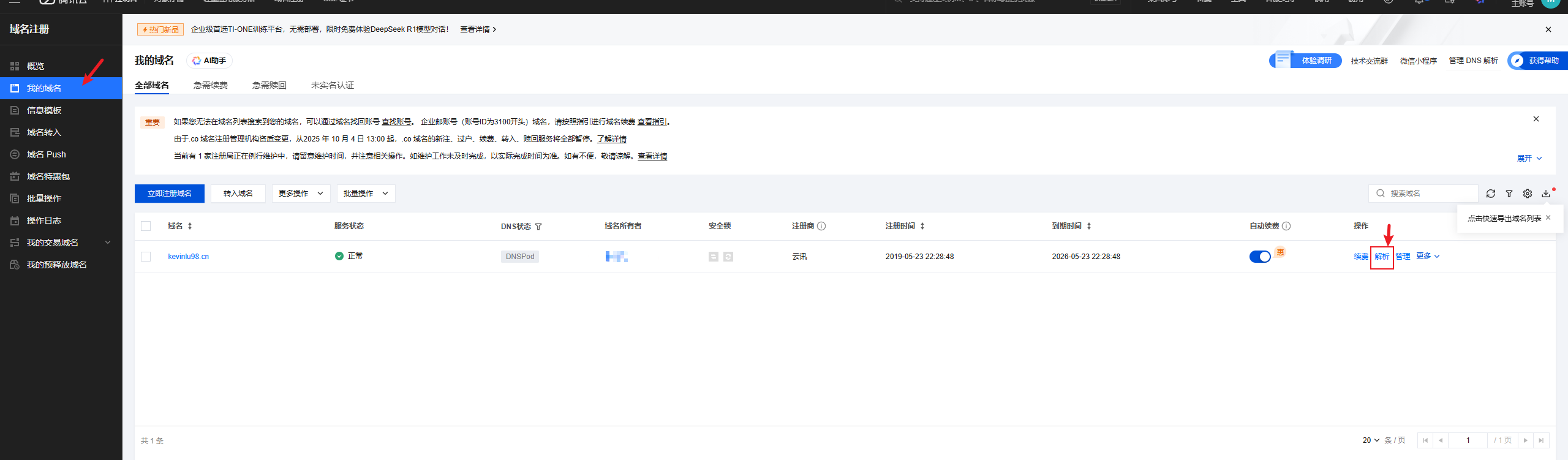Click the AI助手 assistant button
Image resolution: width=1568 pixels, height=460 pixels.
click(209, 61)
